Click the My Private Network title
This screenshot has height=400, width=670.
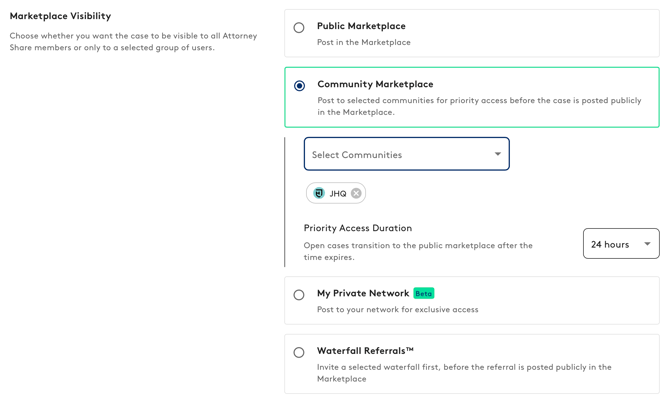(363, 293)
